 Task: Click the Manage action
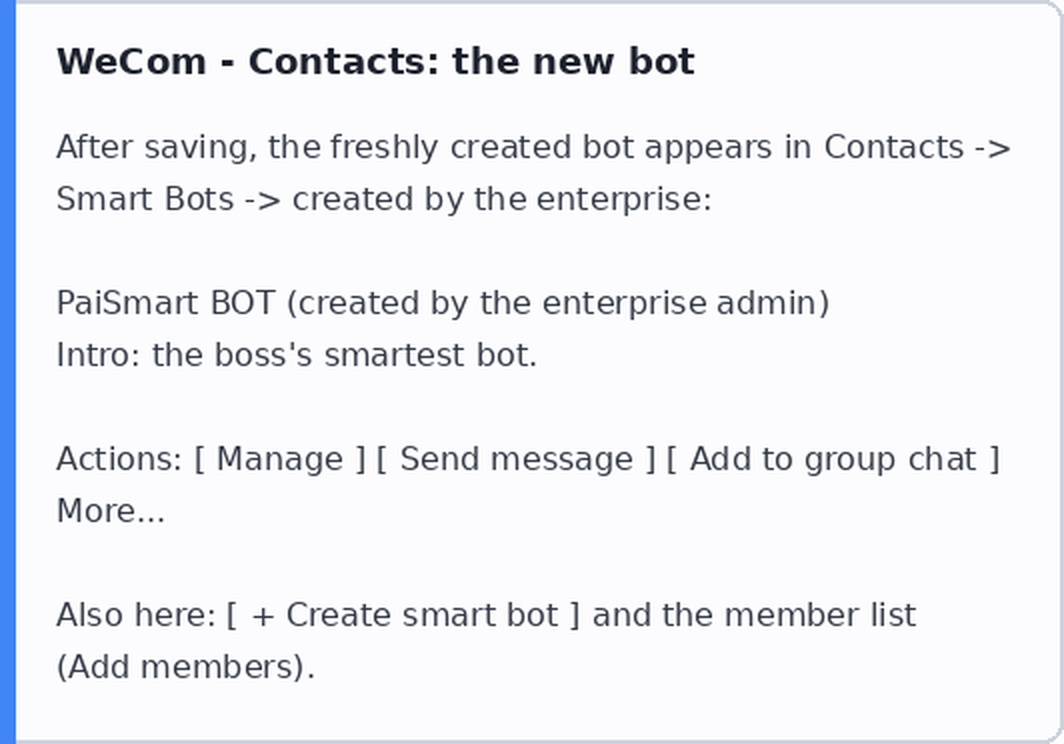[280, 460]
